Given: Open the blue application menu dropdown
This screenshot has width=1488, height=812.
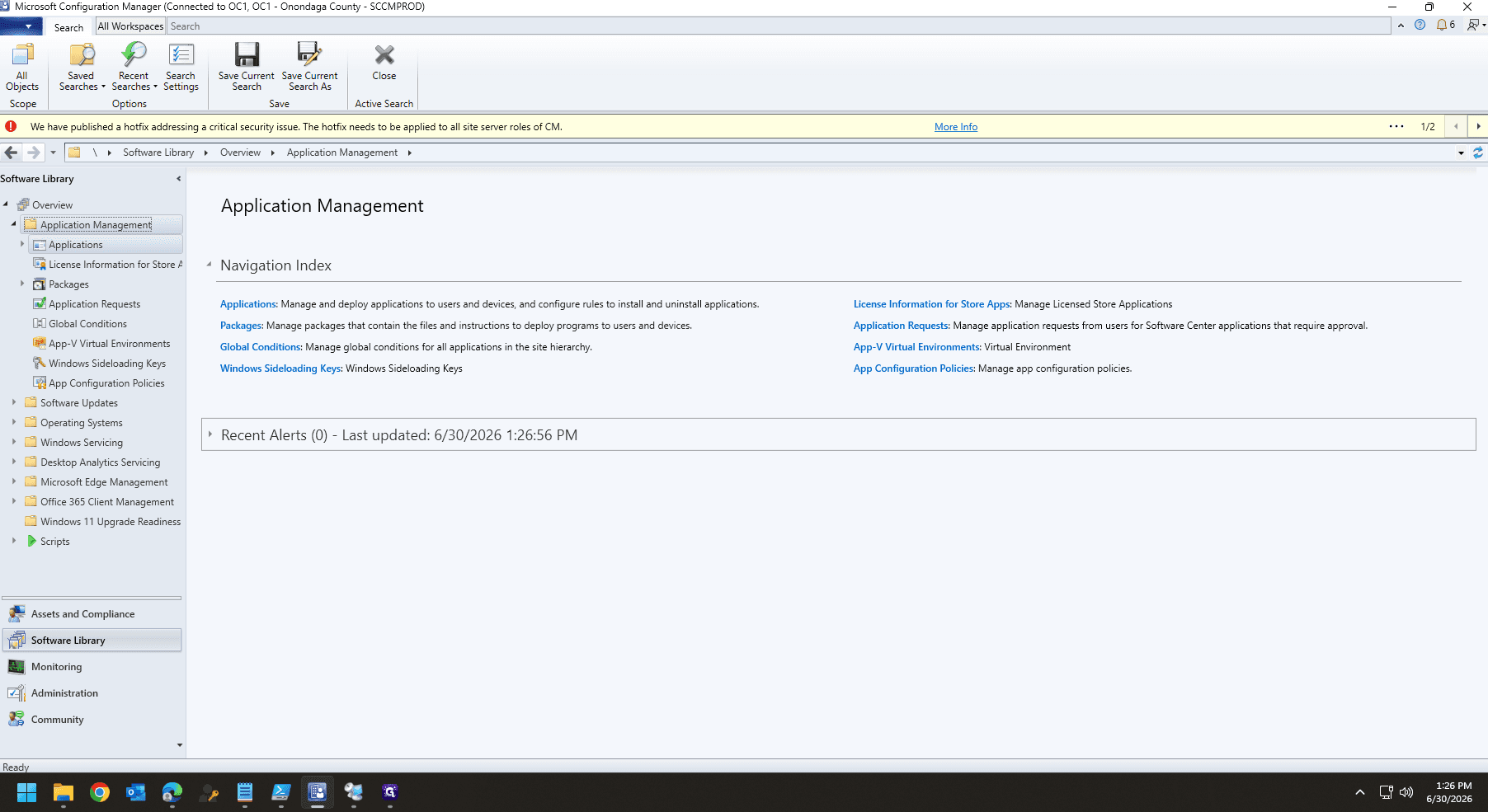Looking at the screenshot, I should [21, 26].
